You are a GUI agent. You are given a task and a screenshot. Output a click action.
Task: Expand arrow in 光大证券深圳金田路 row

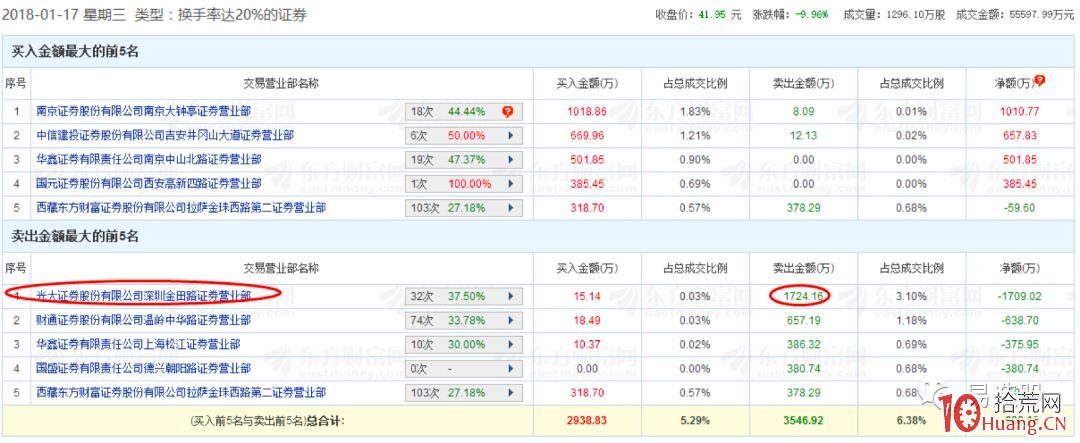(511, 296)
